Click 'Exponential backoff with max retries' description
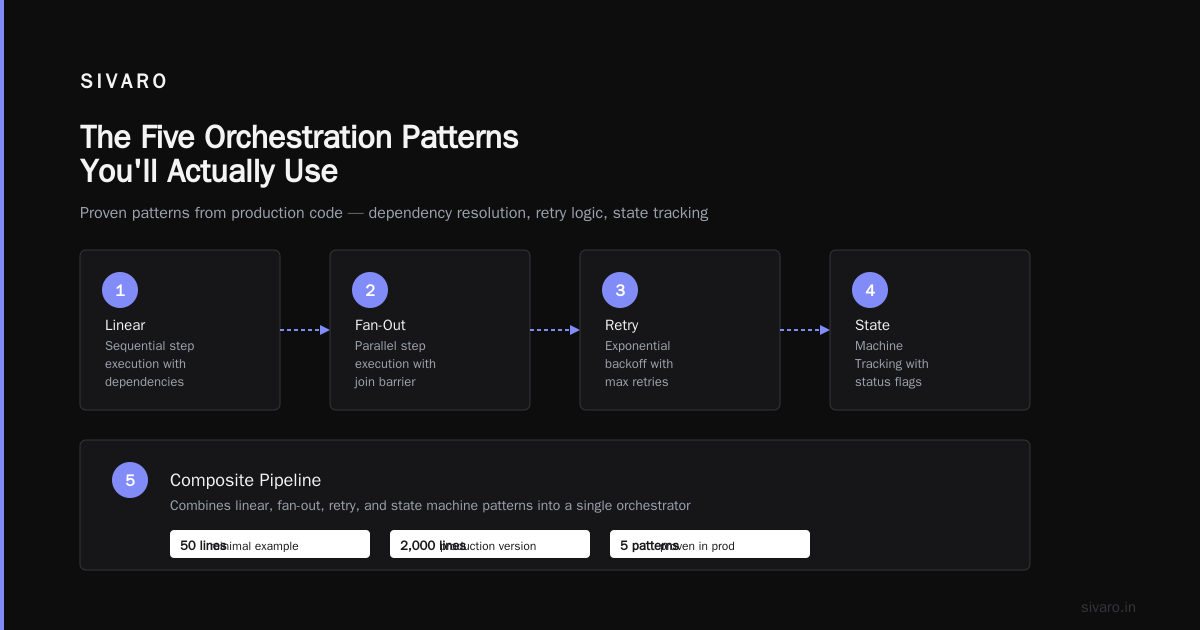 tap(639, 364)
